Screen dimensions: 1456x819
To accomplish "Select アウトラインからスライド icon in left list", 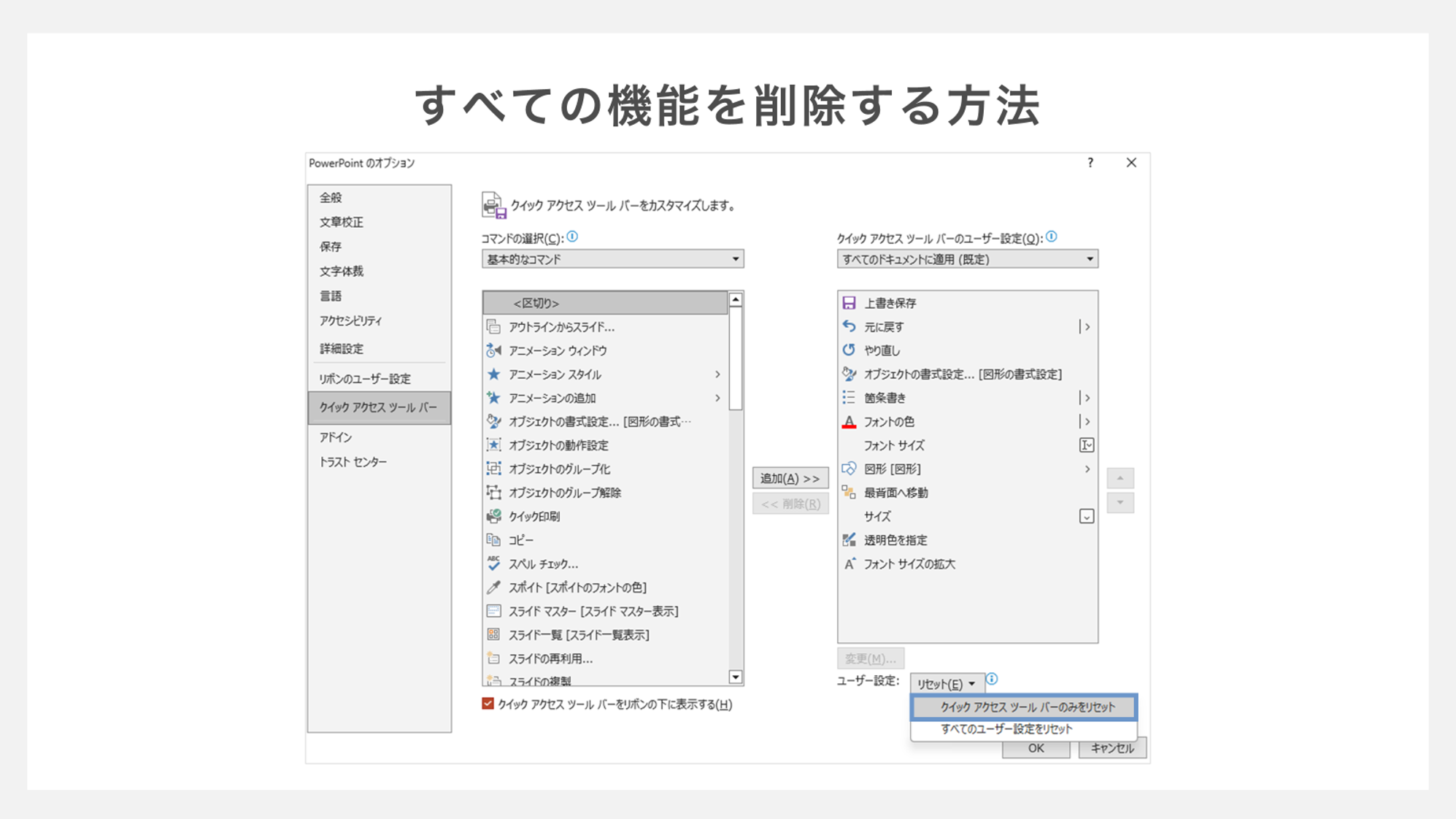I will (494, 326).
